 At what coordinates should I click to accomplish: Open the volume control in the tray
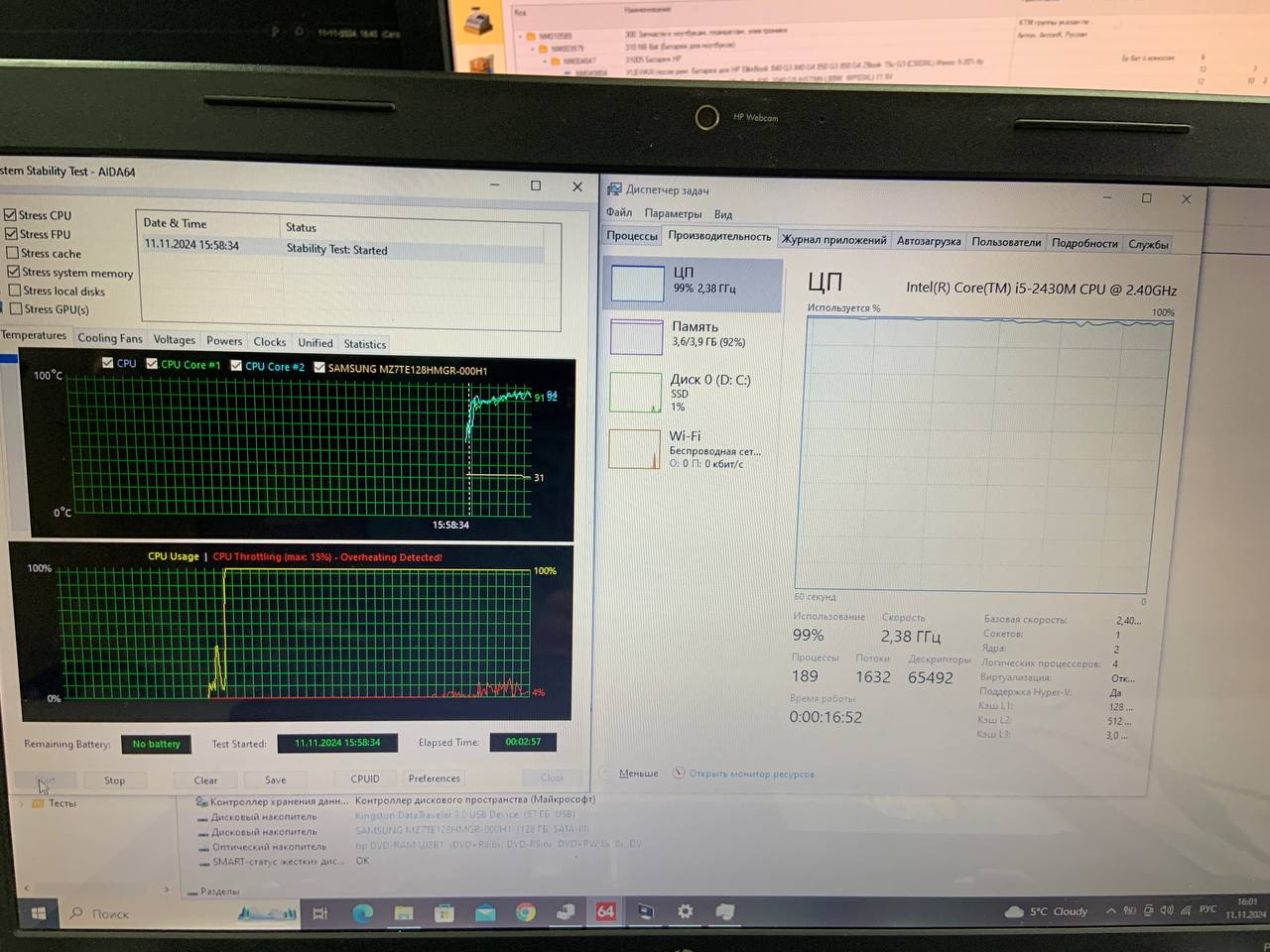(1167, 909)
